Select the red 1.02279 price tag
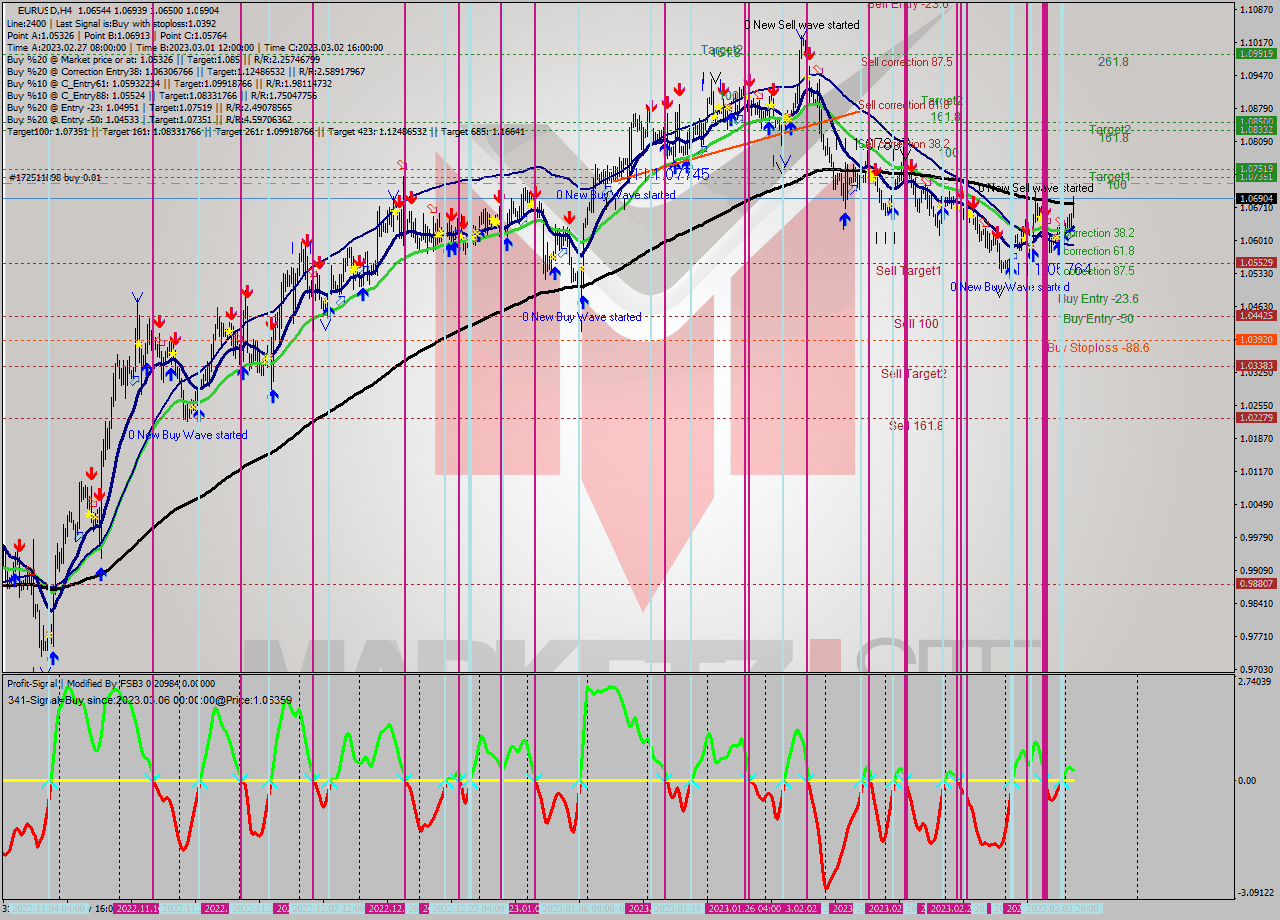1280x920 pixels. click(x=1257, y=417)
